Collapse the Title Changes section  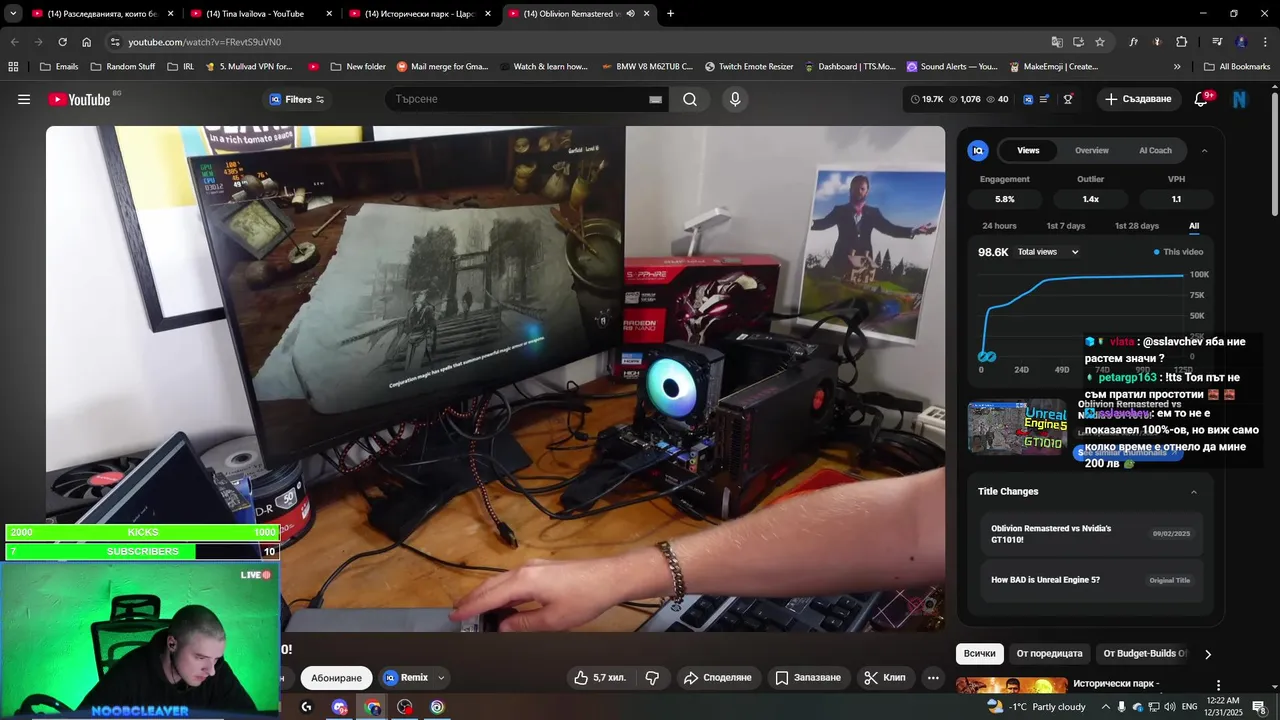[1194, 492]
